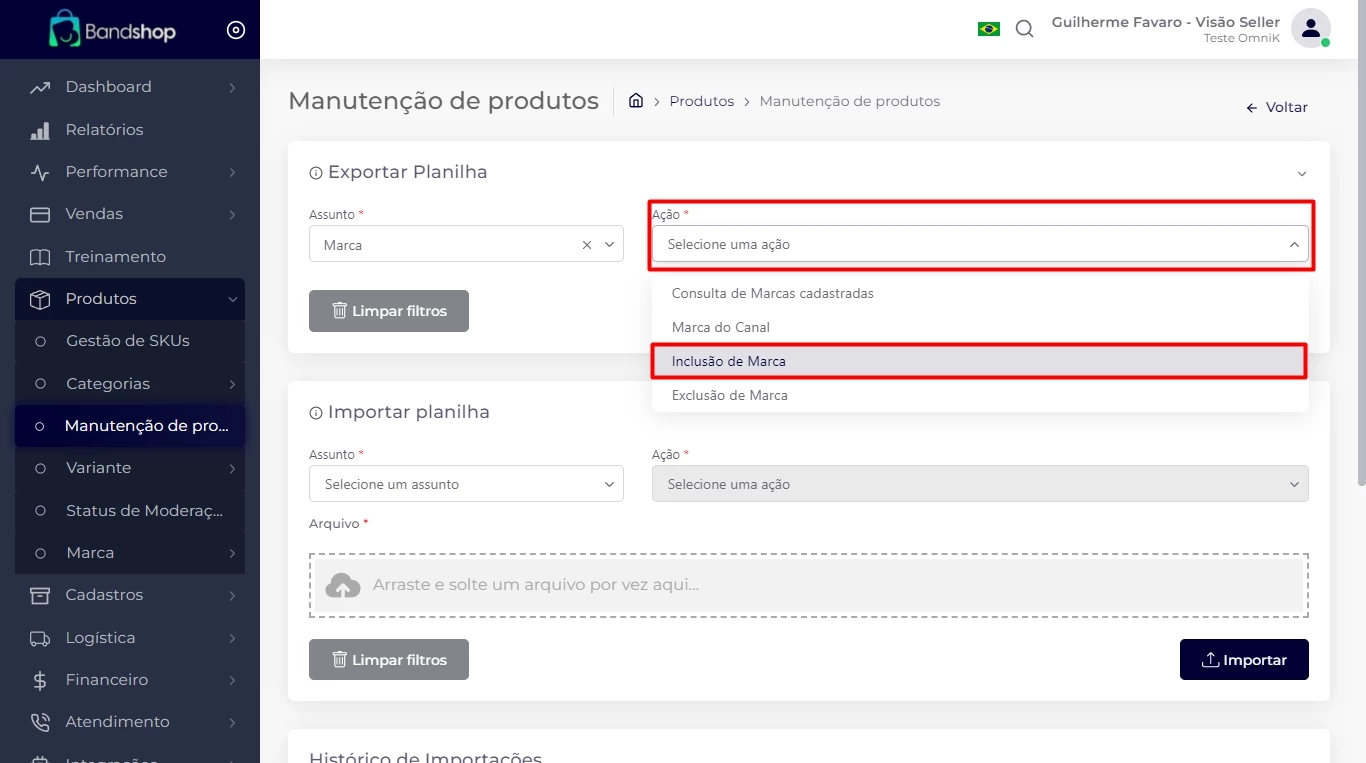Click the home breadcrumb icon
This screenshot has width=1366, height=763.
pyautogui.click(x=635, y=101)
